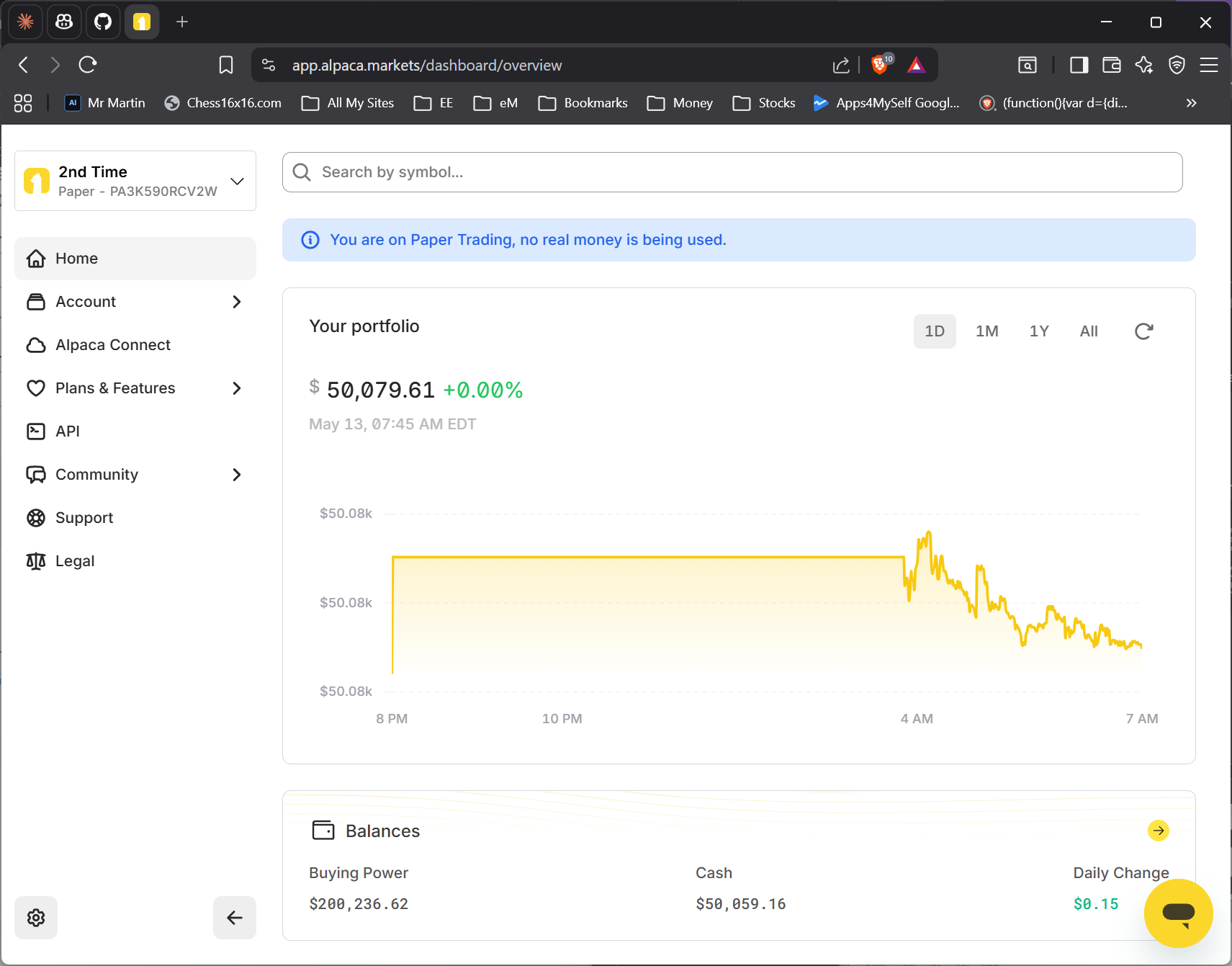1232x966 pixels.
Task: Go forward to the next page
Action: click(55, 66)
